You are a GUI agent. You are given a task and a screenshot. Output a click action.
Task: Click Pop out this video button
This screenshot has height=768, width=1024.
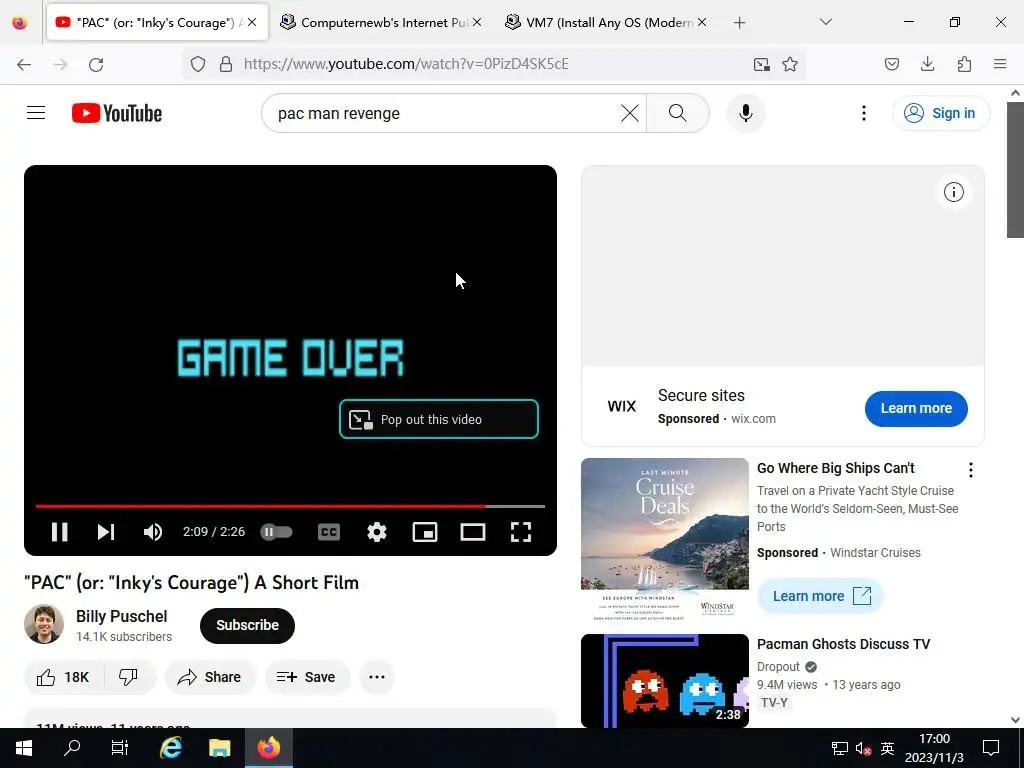click(x=439, y=419)
